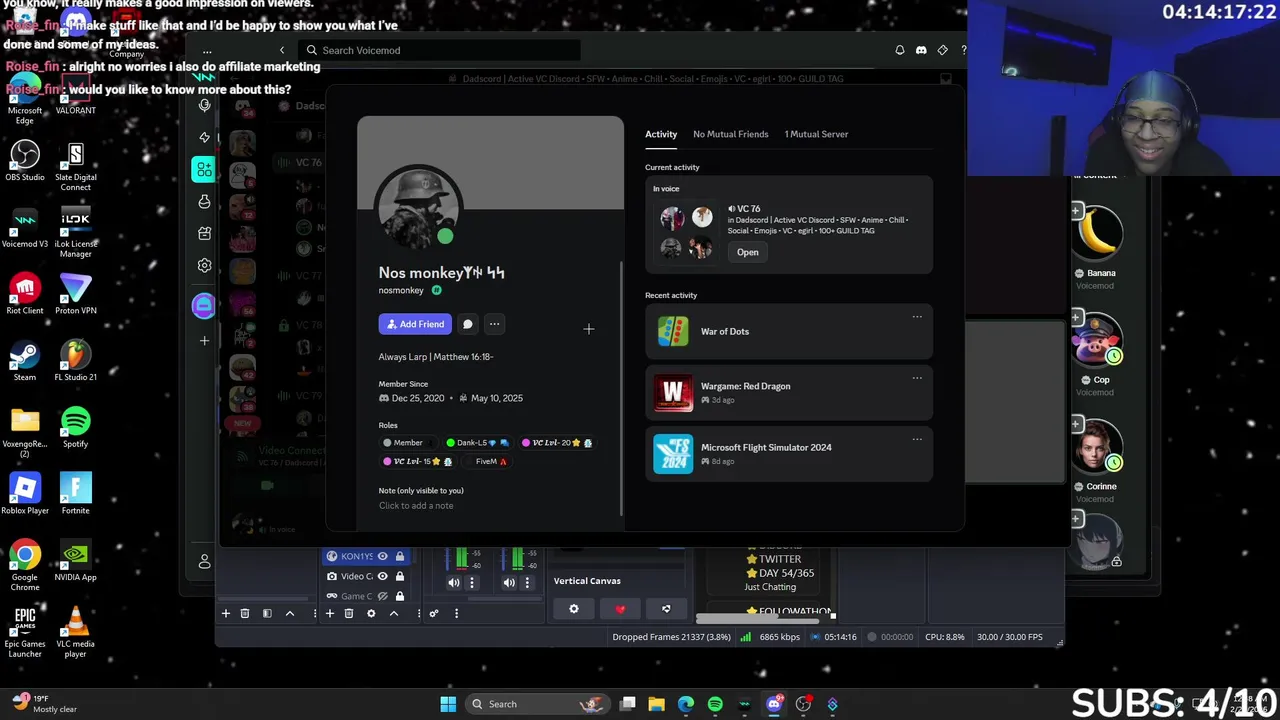Open Spotify from Windows taskbar

(715, 704)
